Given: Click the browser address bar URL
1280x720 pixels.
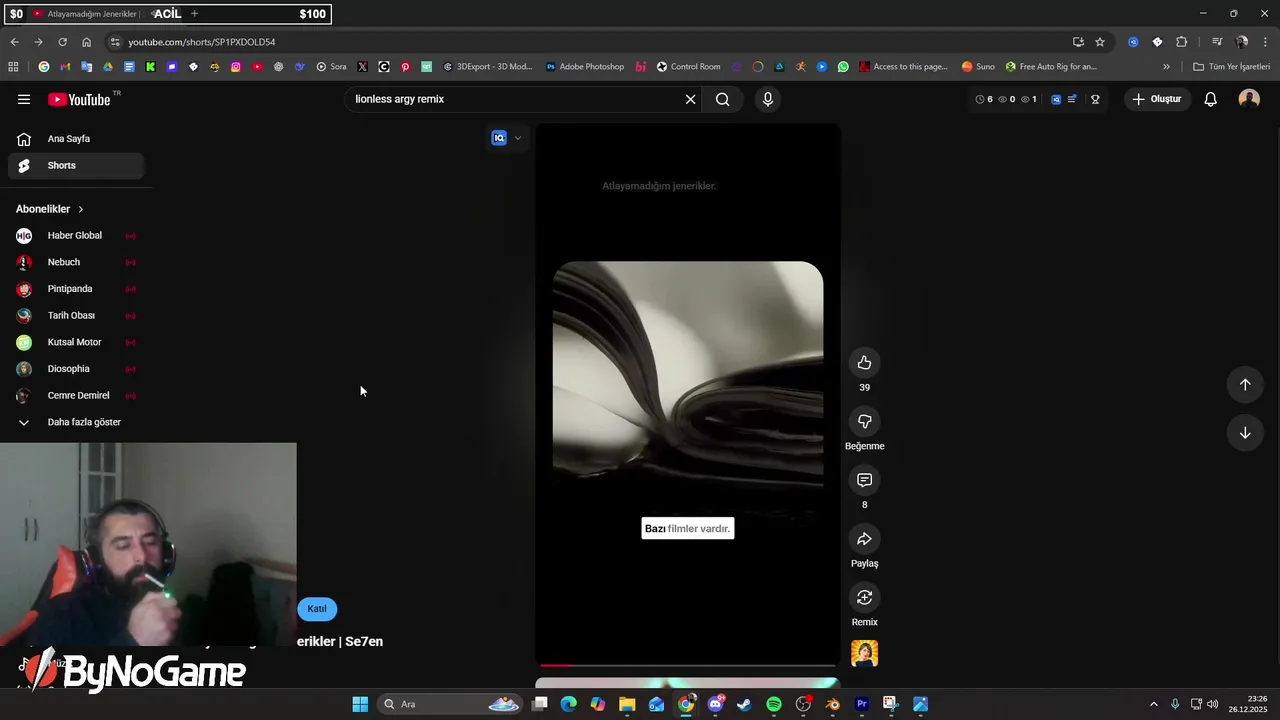Looking at the screenshot, I should pos(201,42).
